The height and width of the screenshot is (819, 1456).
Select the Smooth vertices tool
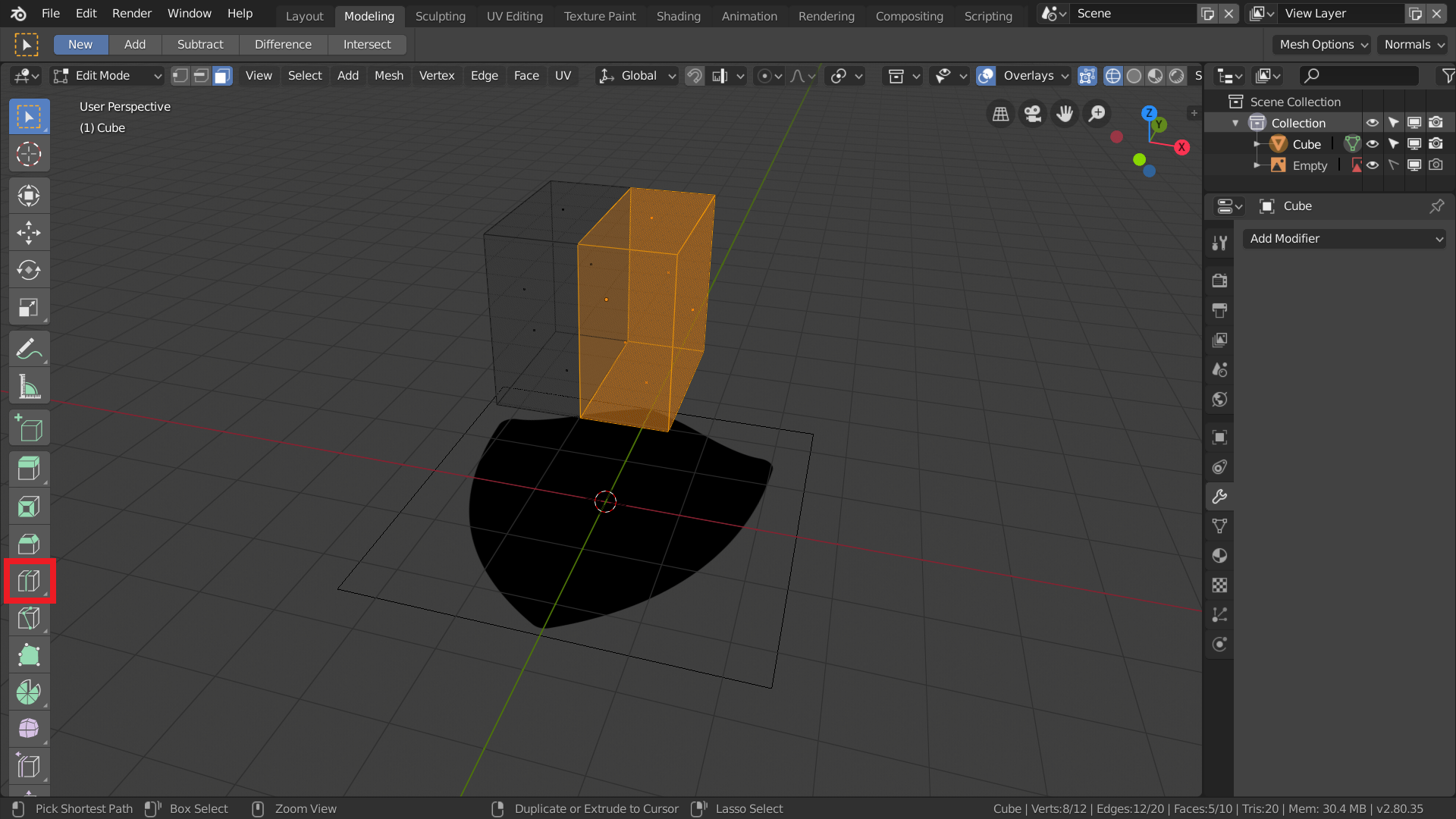click(29, 730)
